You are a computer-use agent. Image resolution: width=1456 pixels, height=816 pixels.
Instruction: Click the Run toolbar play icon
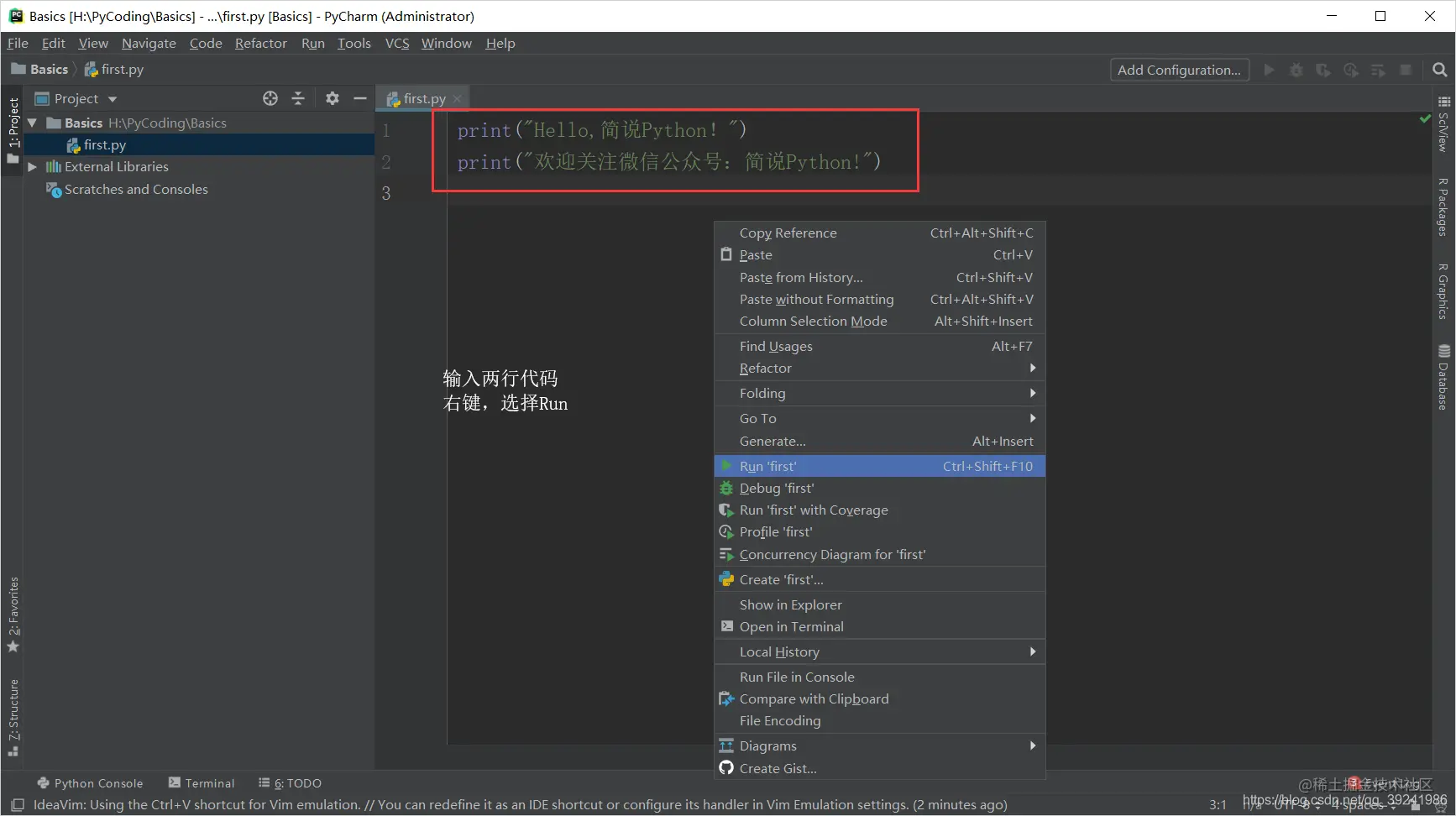[1269, 70]
